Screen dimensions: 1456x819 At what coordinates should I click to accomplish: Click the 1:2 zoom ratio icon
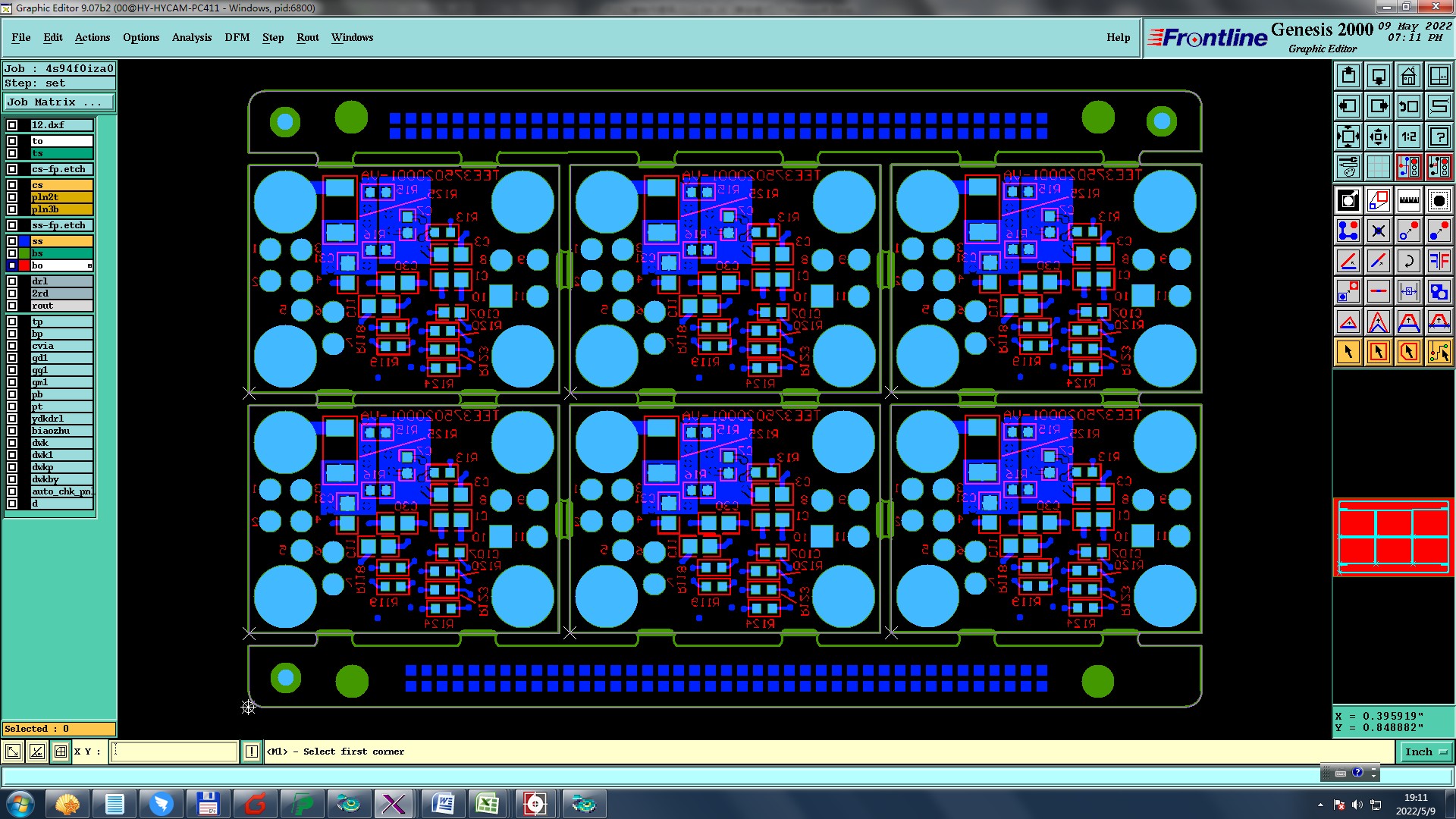[x=1408, y=136]
